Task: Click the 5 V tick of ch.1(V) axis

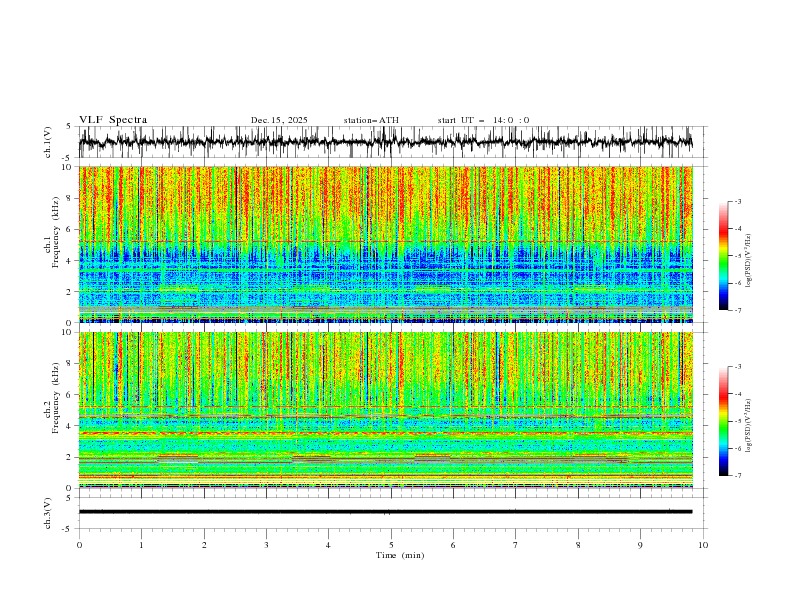Action: tap(68, 127)
